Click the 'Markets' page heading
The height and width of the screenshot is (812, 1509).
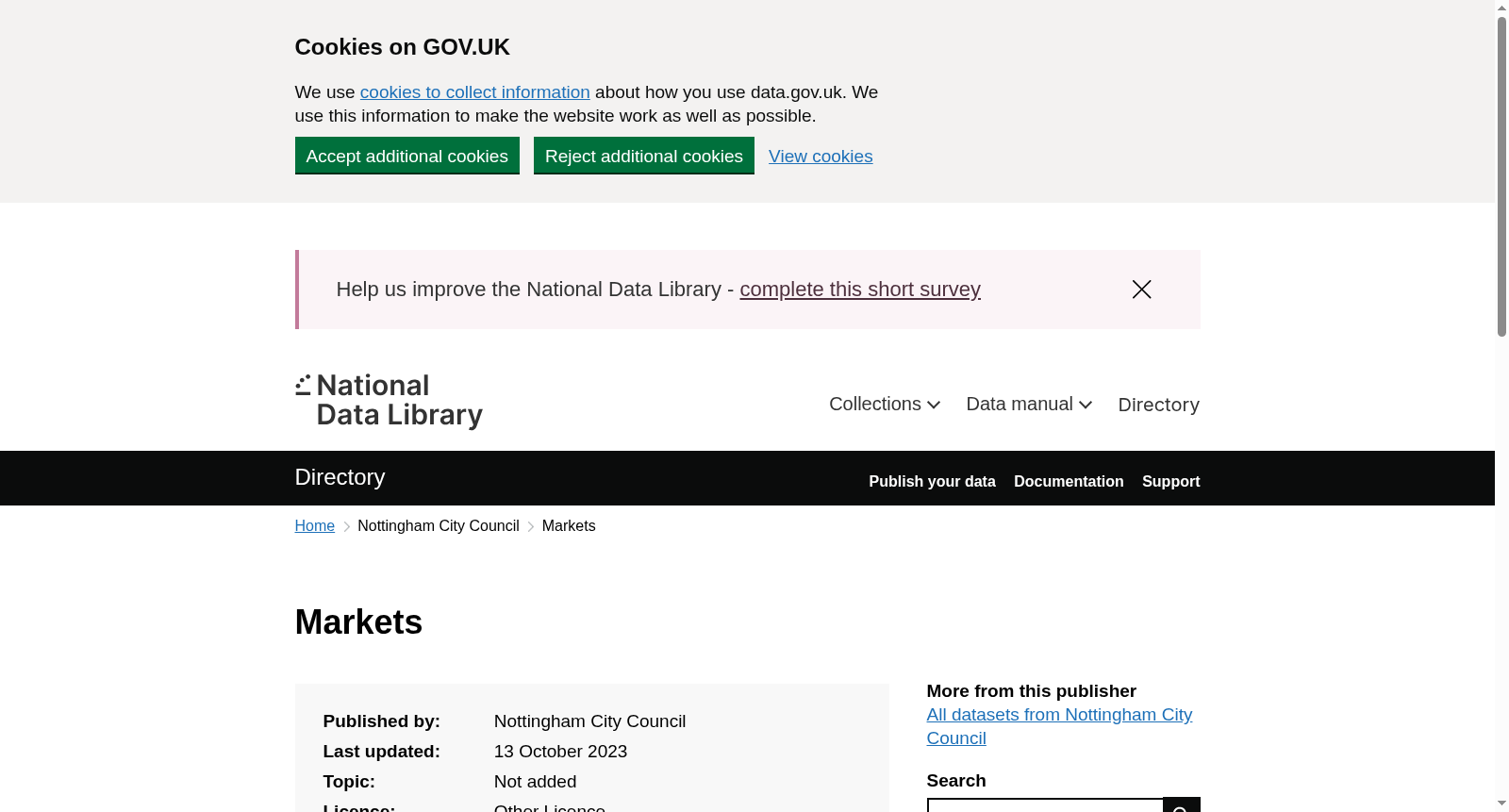359,622
